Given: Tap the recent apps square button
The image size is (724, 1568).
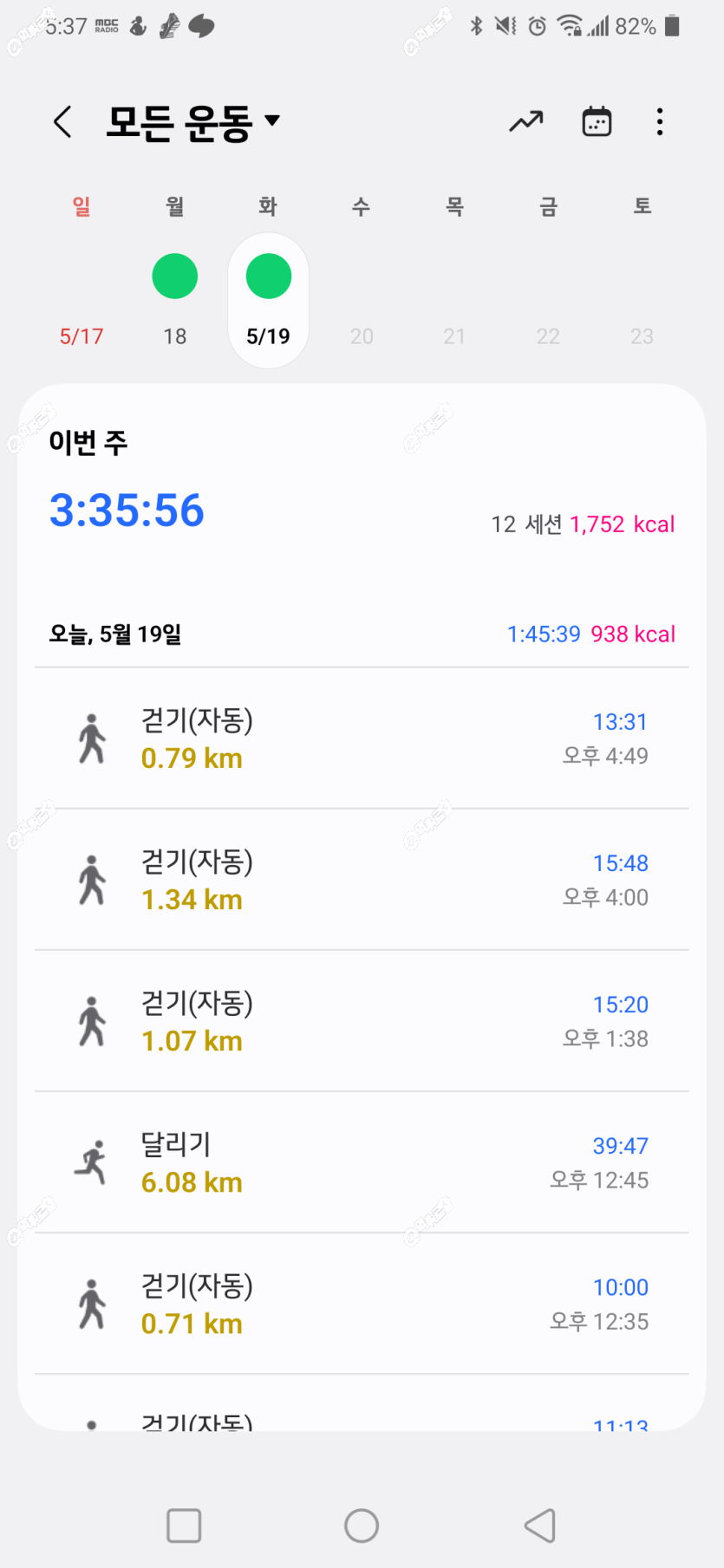Looking at the screenshot, I should tap(184, 1526).
